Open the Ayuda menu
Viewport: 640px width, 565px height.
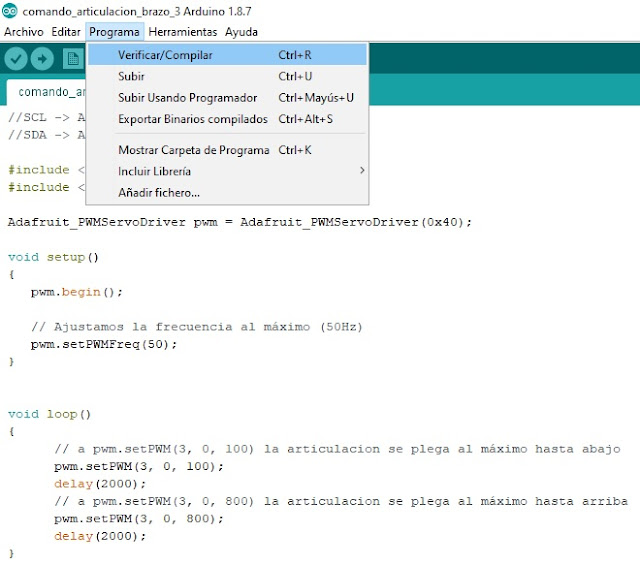pos(241,32)
